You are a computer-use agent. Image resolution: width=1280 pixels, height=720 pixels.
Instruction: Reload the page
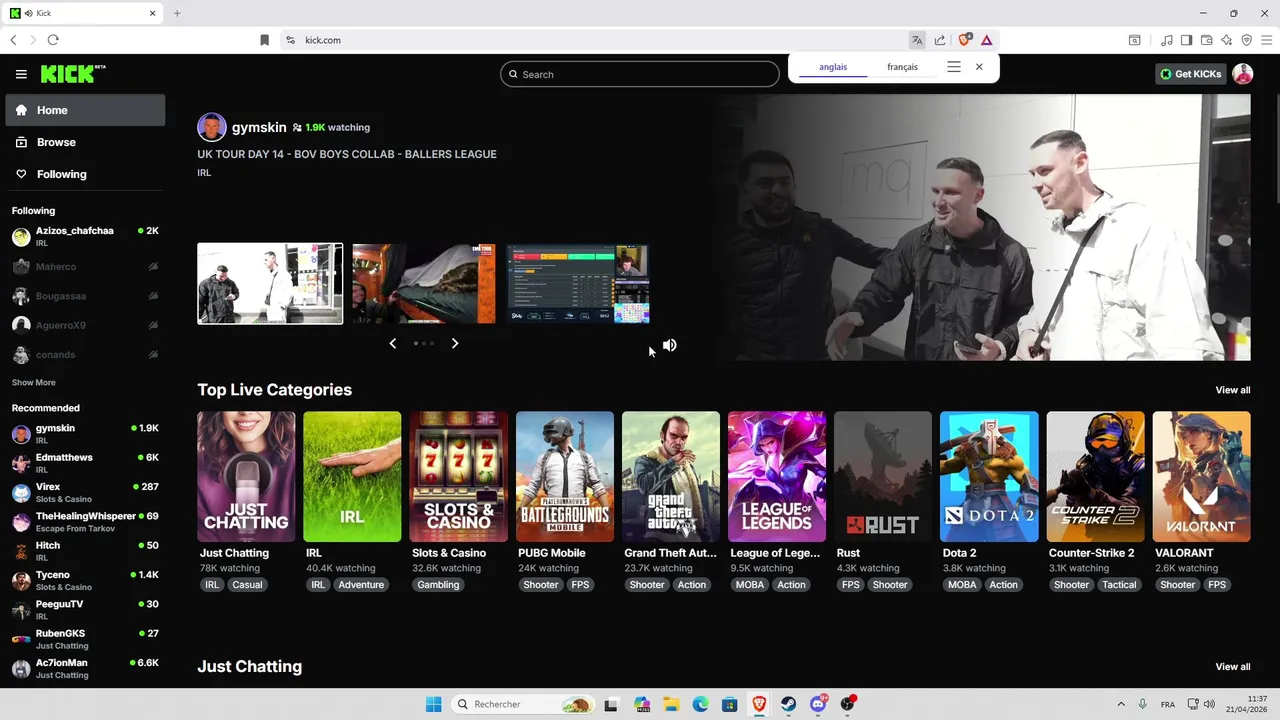point(53,40)
